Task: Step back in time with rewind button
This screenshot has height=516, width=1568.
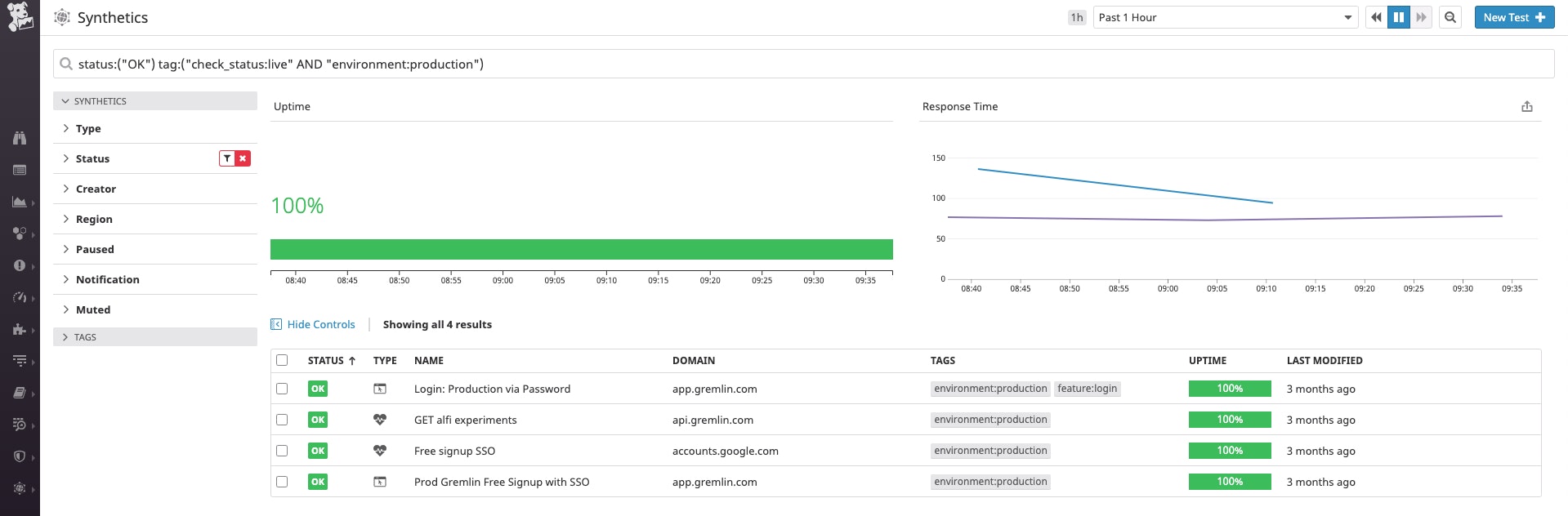Action: pos(1377,17)
